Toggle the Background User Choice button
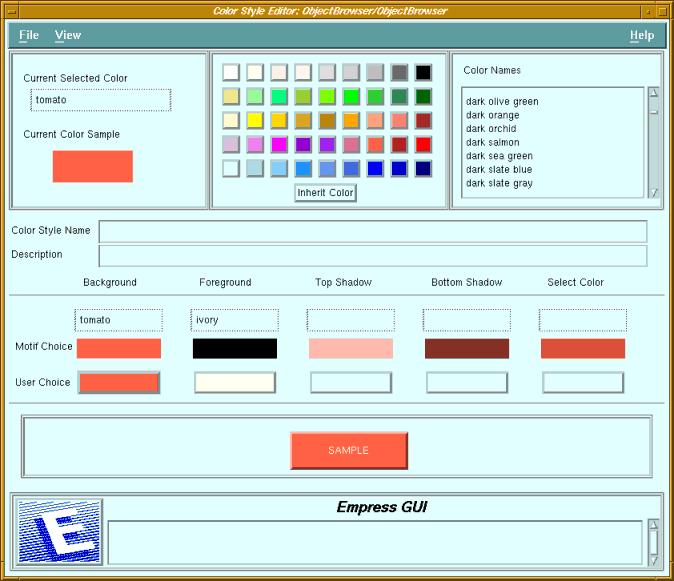Screen dimensions: 674x581 coord(119,383)
